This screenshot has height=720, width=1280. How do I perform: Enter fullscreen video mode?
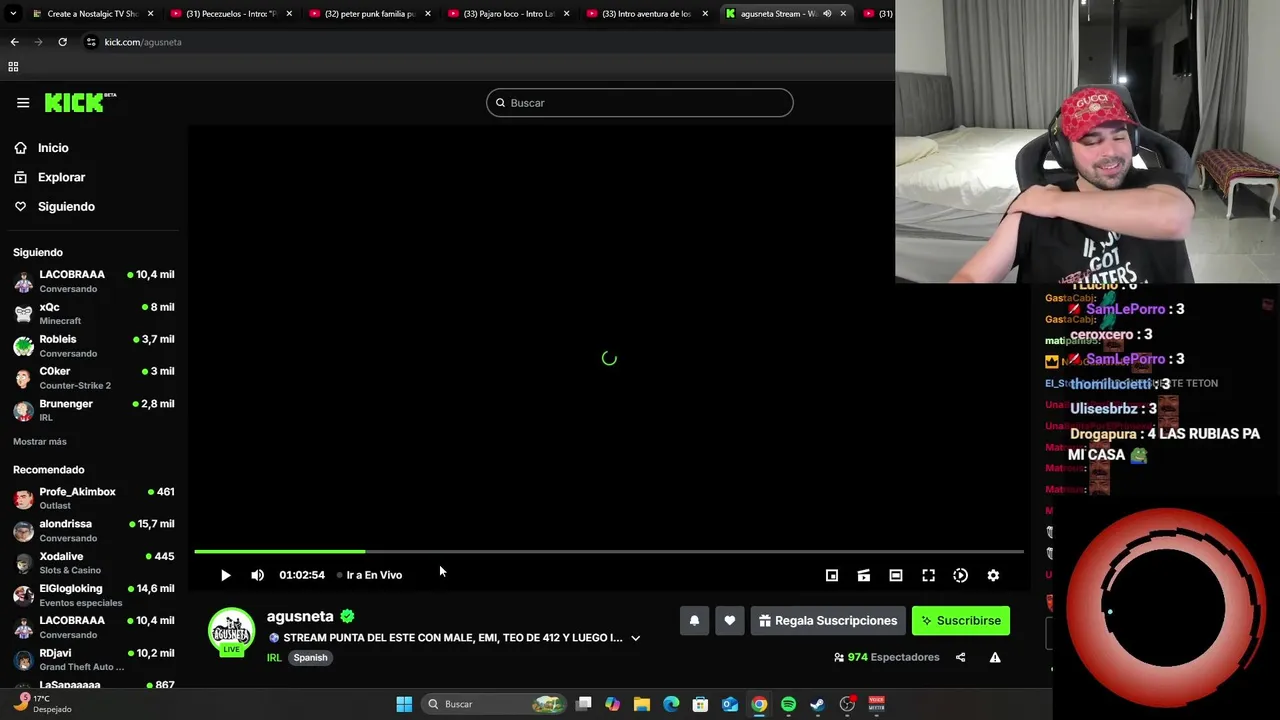point(928,575)
